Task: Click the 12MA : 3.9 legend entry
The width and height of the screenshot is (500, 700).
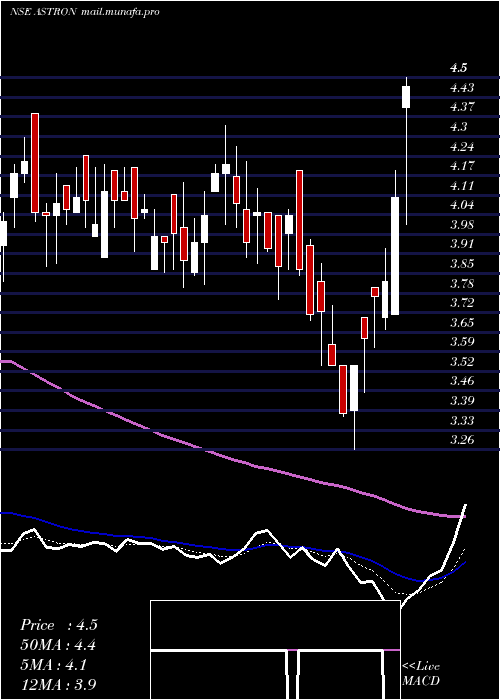Action: pos(58,684)
